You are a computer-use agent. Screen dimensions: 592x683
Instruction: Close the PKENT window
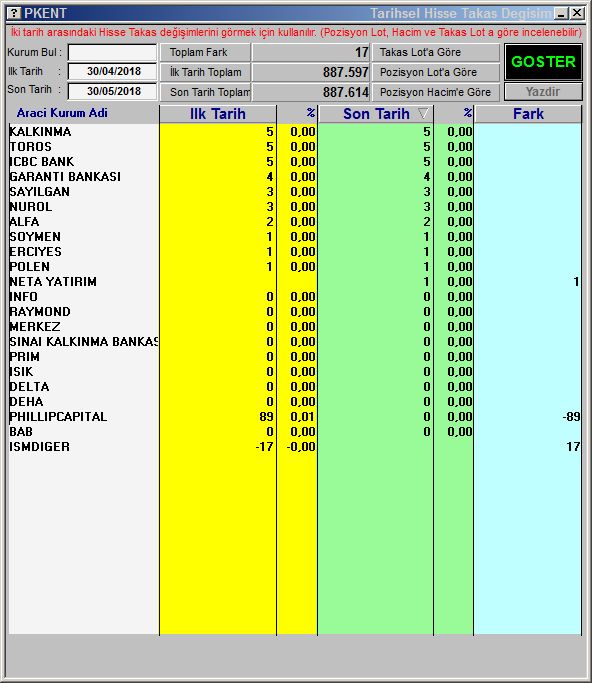click(577, 14)
